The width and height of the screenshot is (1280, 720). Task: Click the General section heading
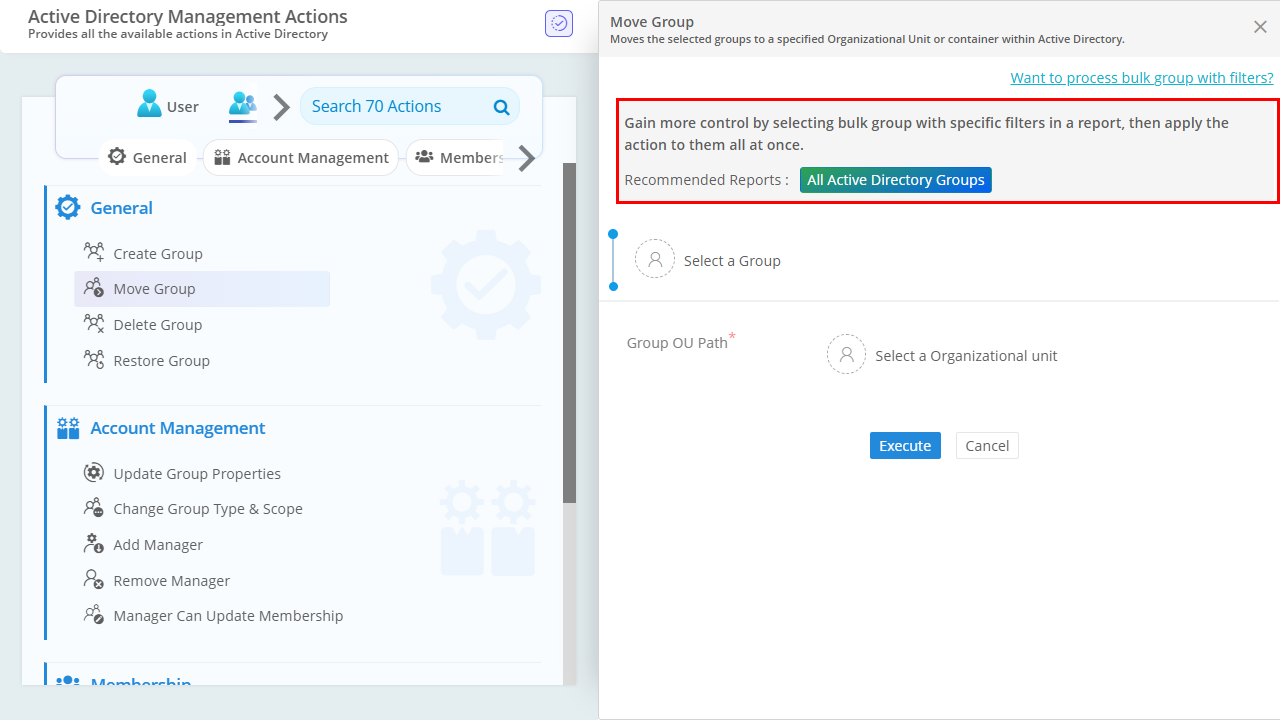(x=122, y=208)
